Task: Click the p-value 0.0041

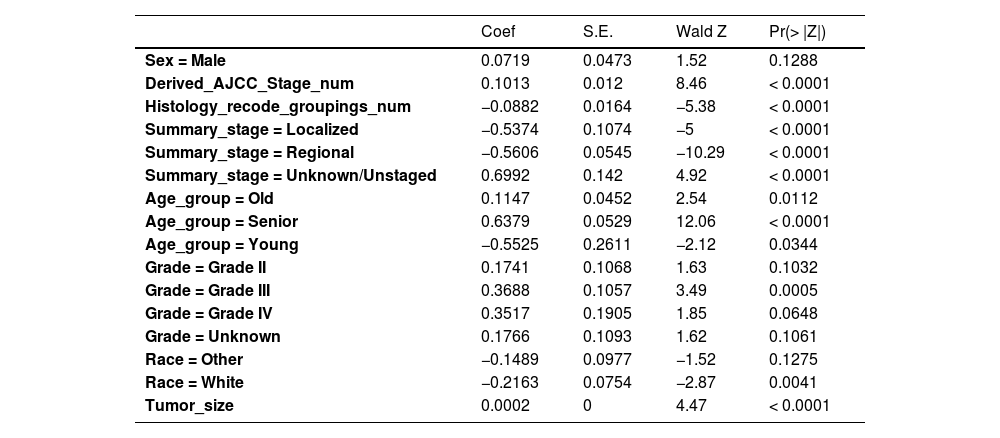Action: click(793, 383)
